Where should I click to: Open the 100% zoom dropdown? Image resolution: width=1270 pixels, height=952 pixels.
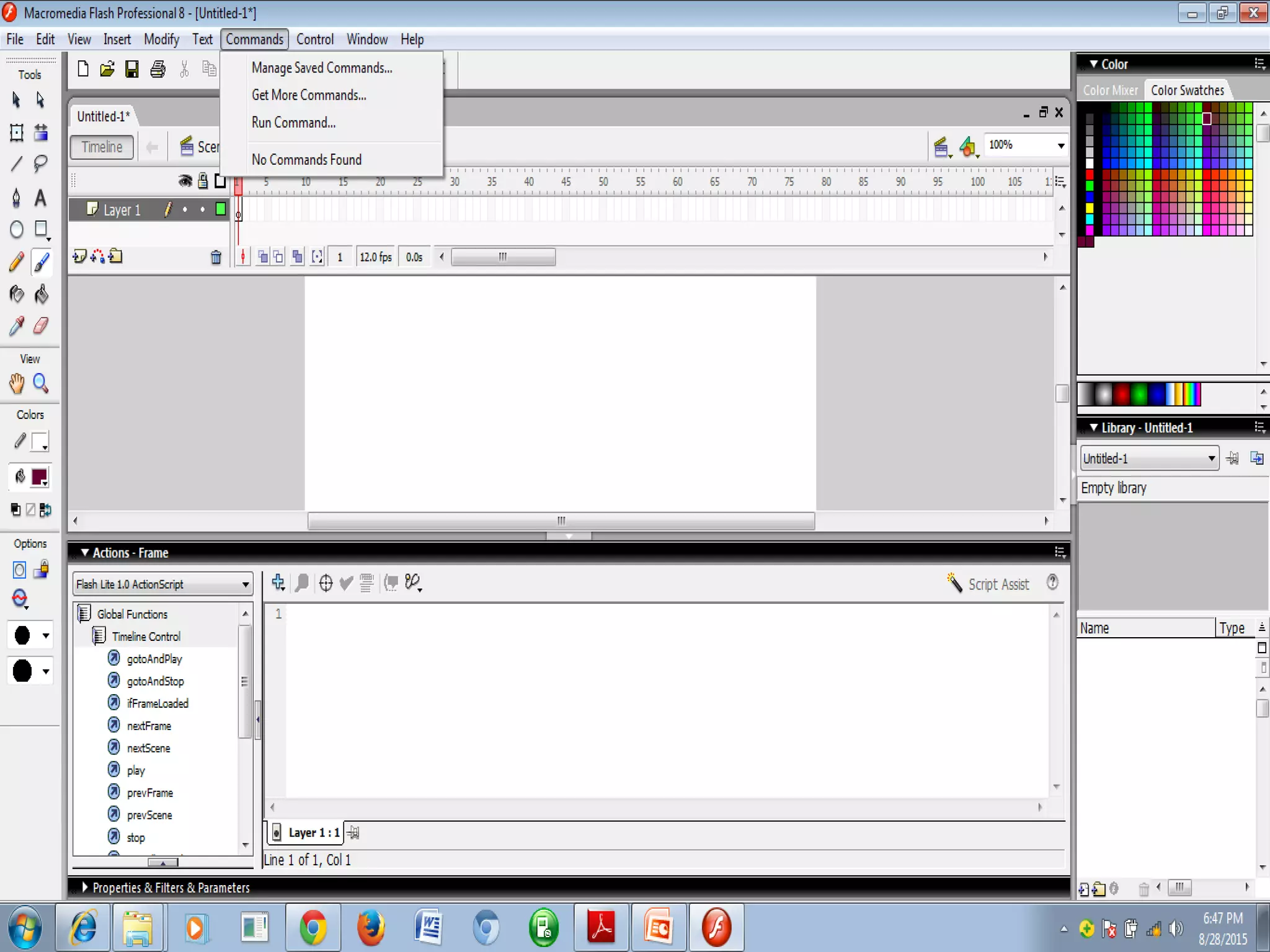click(x=1060, y=146)
